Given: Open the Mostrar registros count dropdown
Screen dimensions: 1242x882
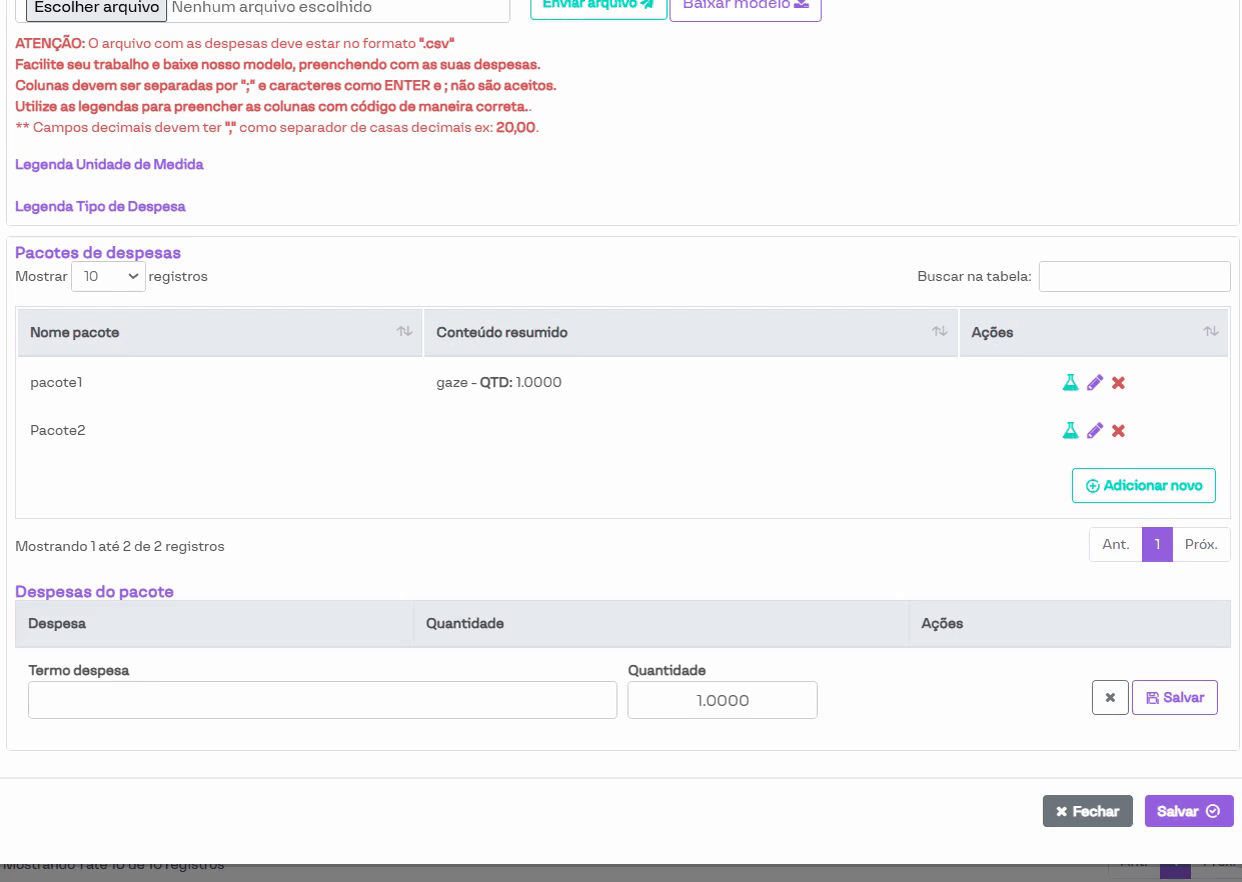Looking at the screenshot, I should [x=108, y=277].
